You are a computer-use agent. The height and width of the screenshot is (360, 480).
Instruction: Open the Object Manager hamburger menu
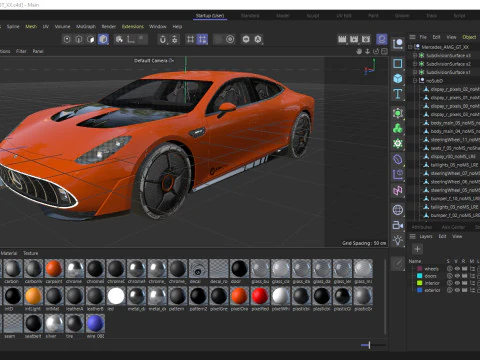tap(412, 37)
